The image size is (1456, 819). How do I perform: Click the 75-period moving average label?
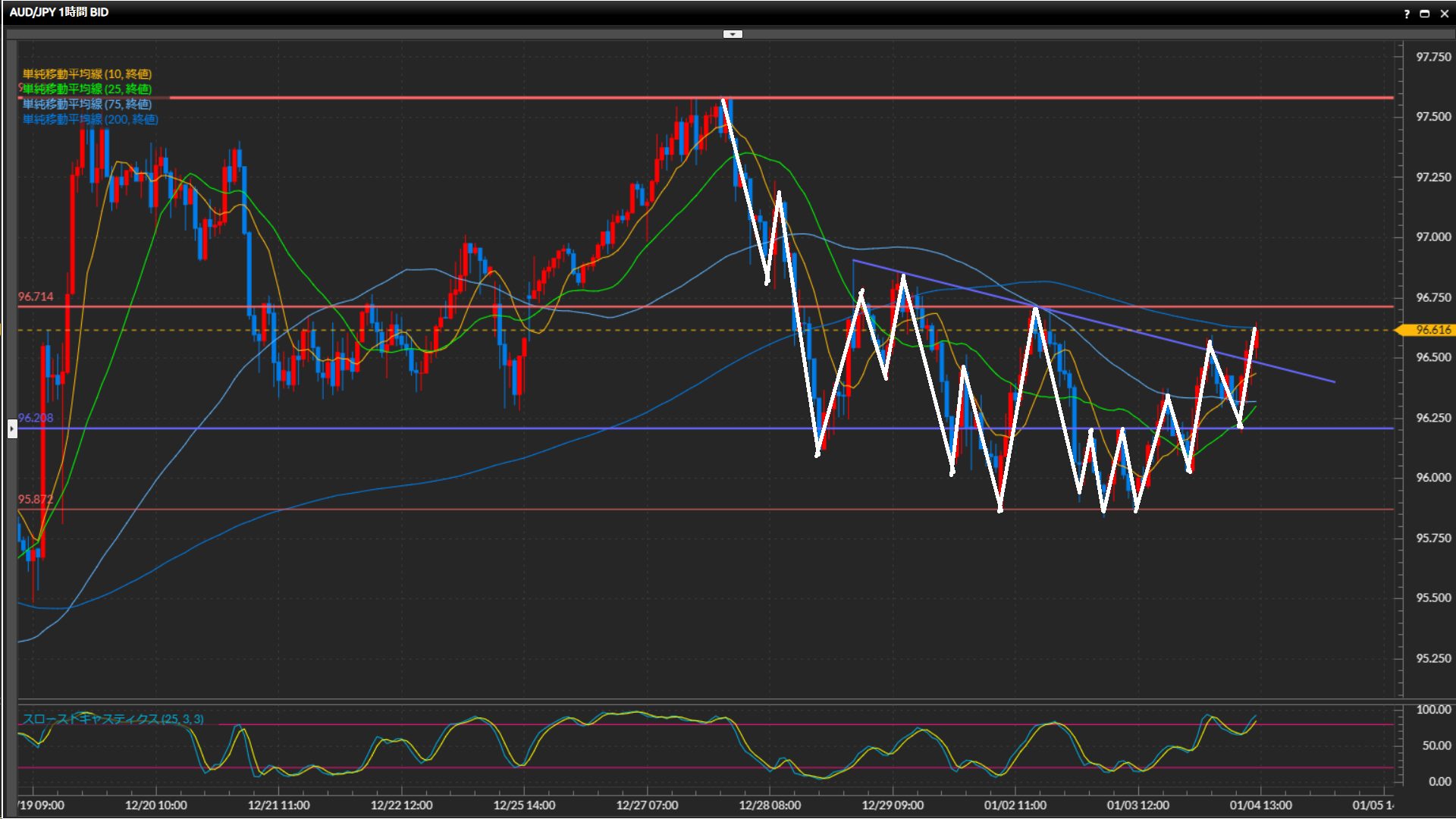click(86, 104)
